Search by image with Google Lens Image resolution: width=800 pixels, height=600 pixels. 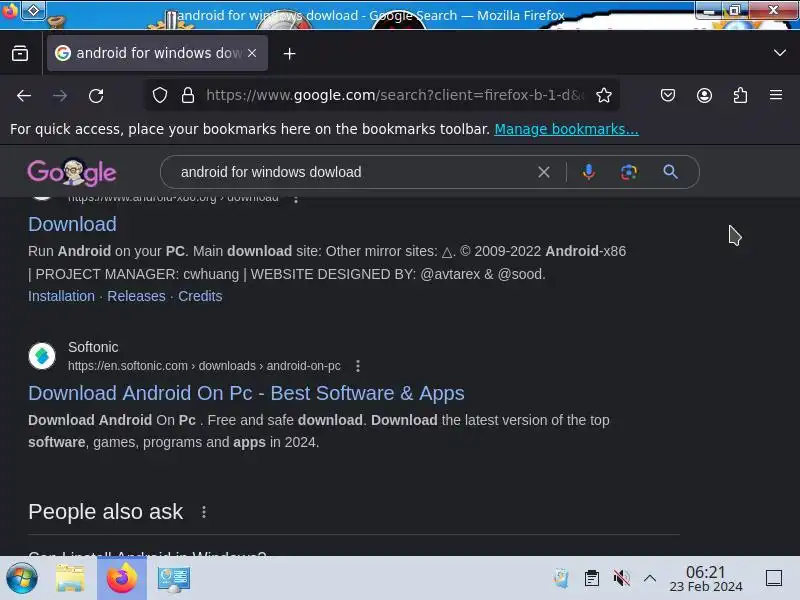pyautogui.click(x=629, y=172)
